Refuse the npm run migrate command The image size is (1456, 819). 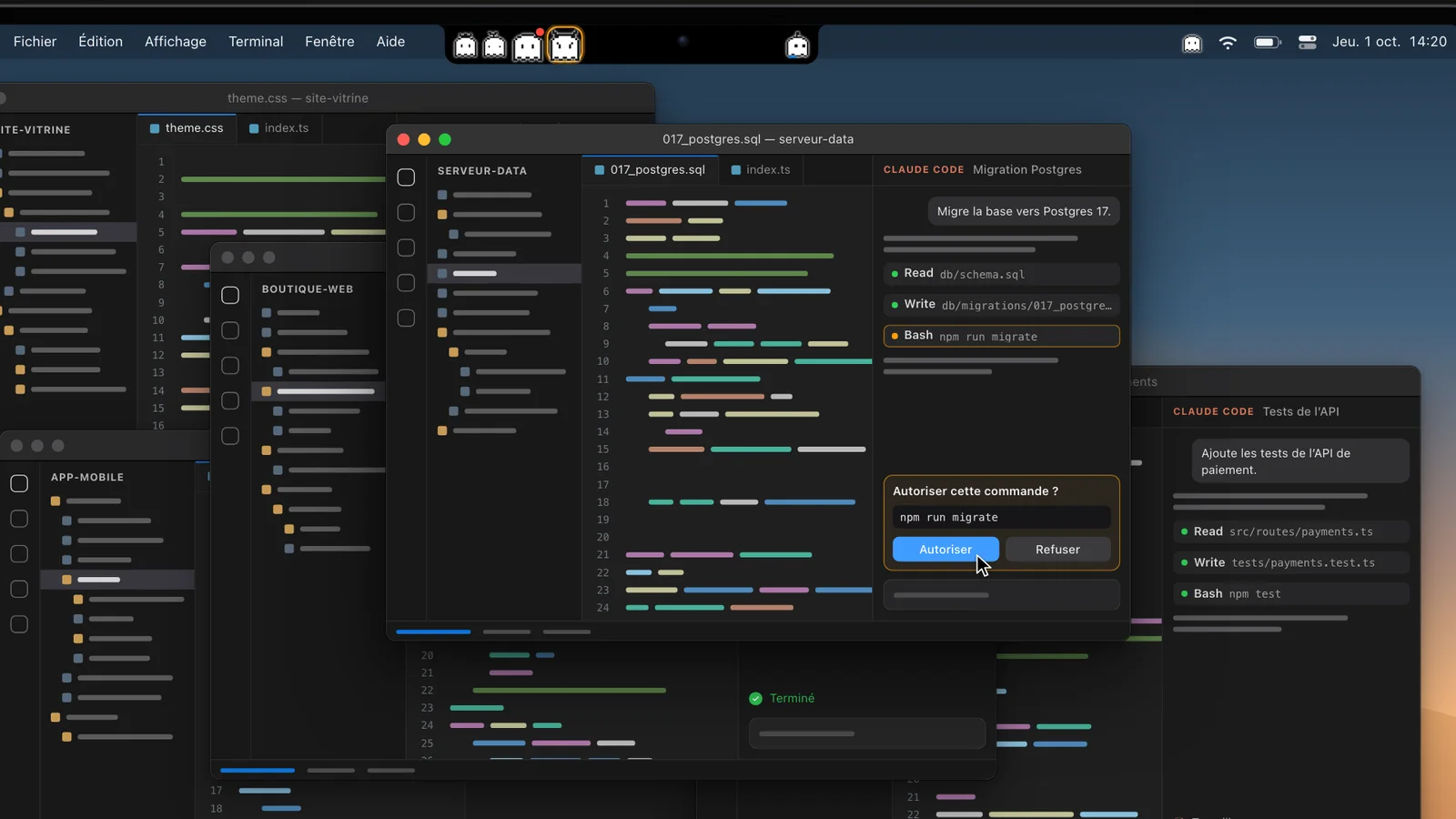pyautogui.click(x=1057, y=550)
